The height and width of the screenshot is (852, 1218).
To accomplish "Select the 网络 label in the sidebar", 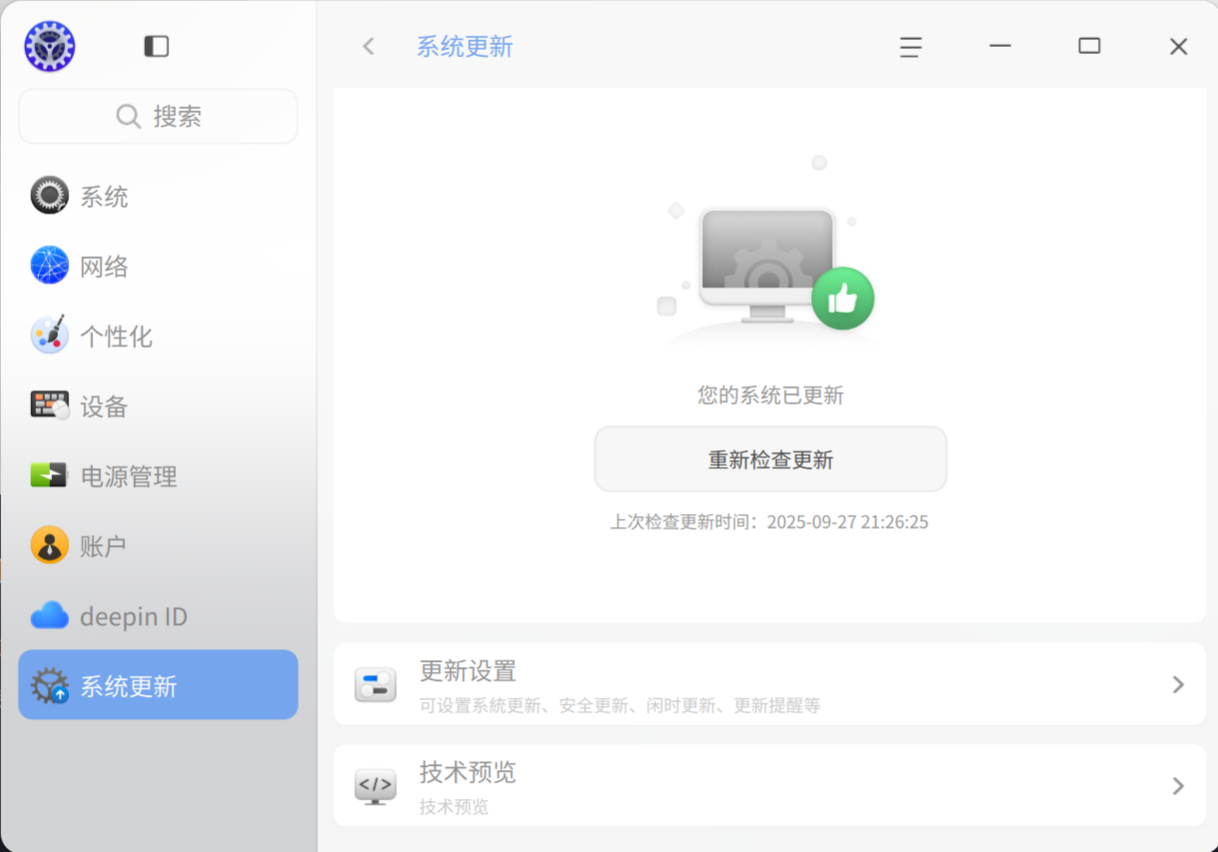I will (104, 267).
